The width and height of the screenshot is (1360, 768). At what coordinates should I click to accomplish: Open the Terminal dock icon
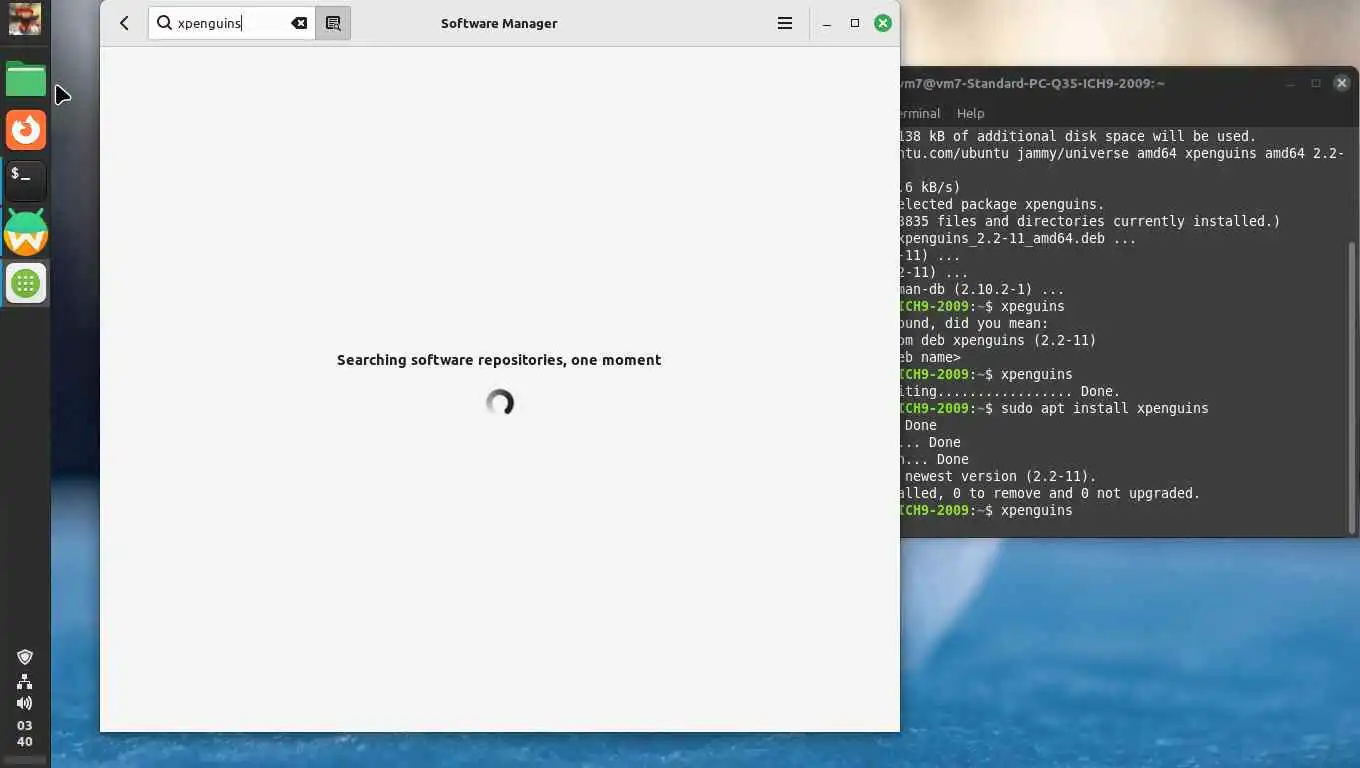point(26,181)
